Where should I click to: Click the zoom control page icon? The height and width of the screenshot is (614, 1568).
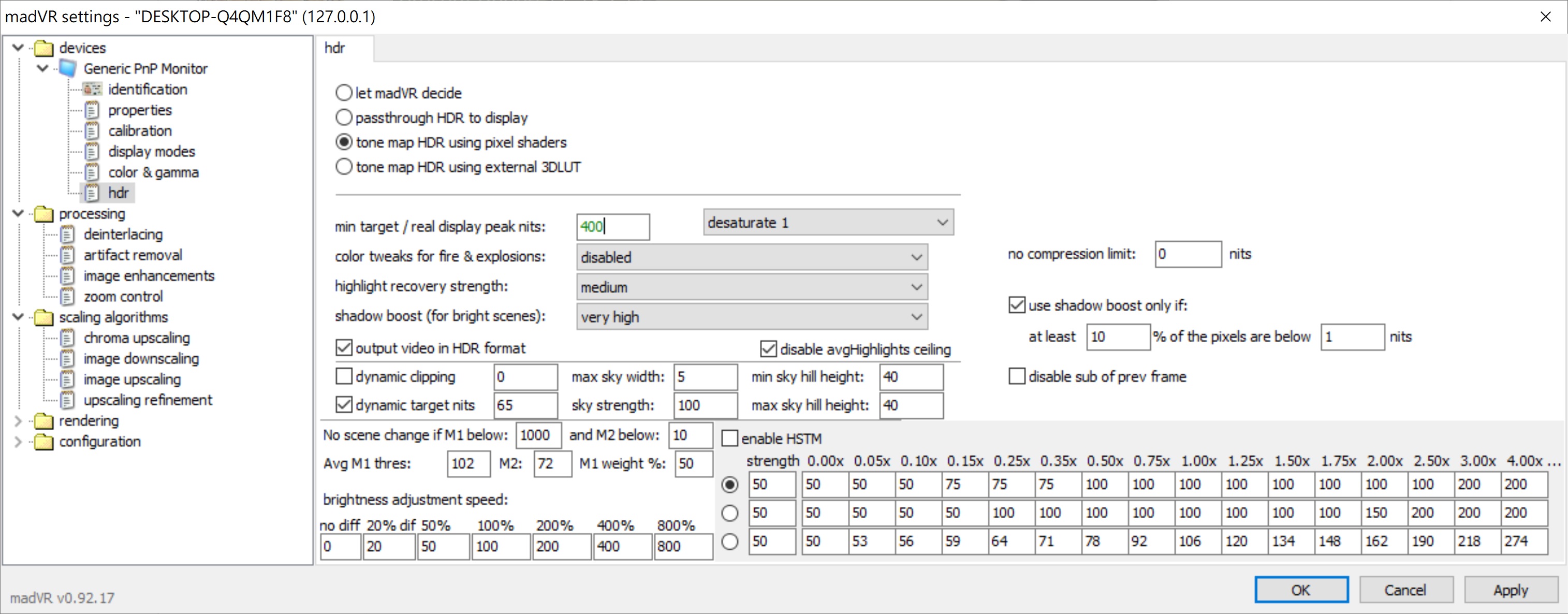[68, 296]
